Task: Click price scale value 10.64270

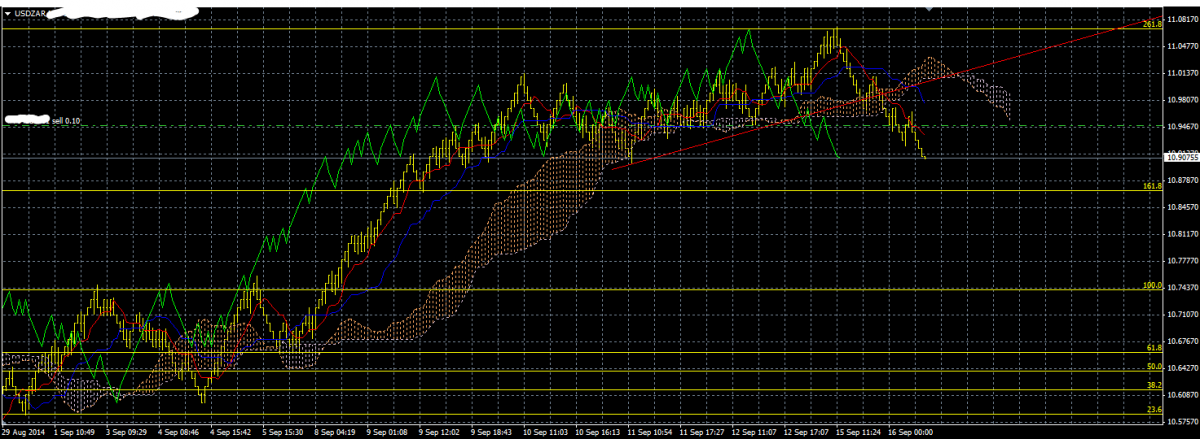Action: pos(1181,367)
